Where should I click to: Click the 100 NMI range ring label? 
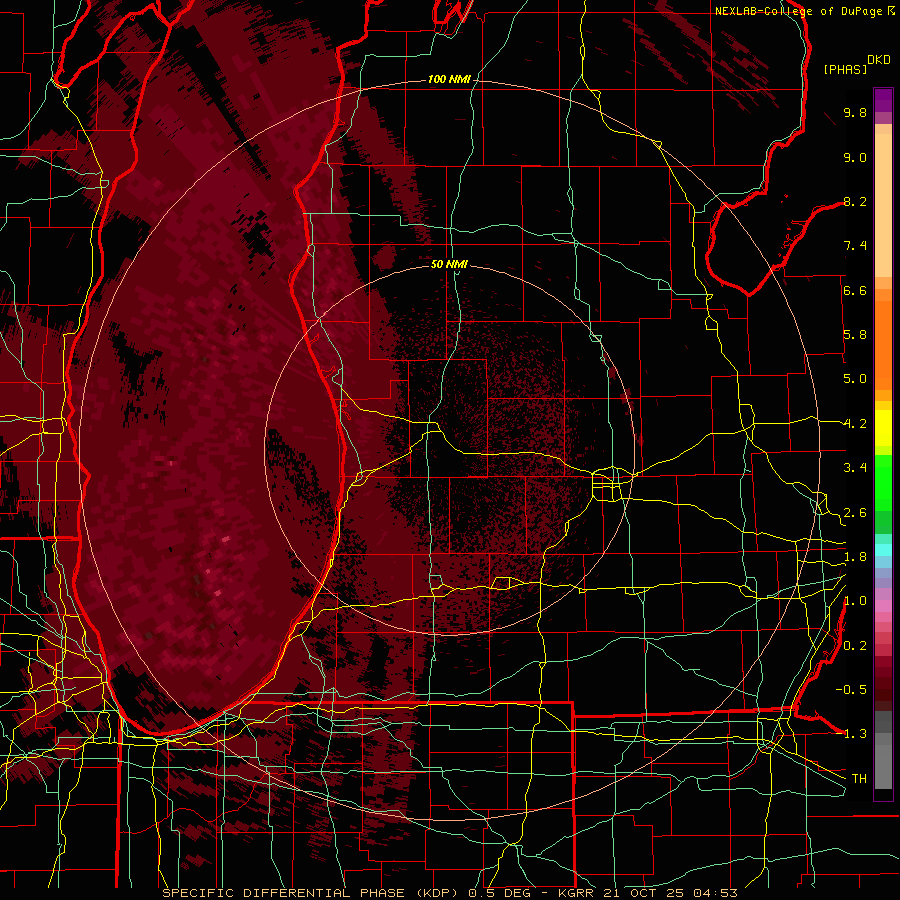click(x=449, y=79)
